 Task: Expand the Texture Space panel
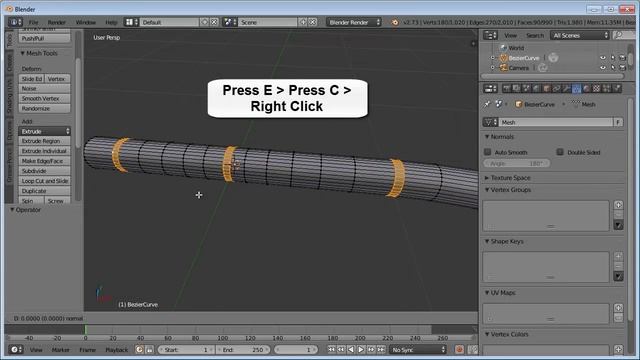pyautogui.click(x=507, y=178)
